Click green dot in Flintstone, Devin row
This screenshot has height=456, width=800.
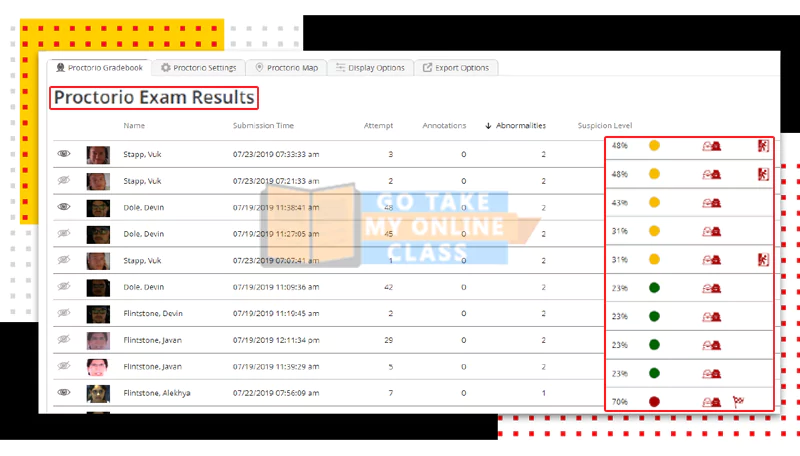[654, 316]
